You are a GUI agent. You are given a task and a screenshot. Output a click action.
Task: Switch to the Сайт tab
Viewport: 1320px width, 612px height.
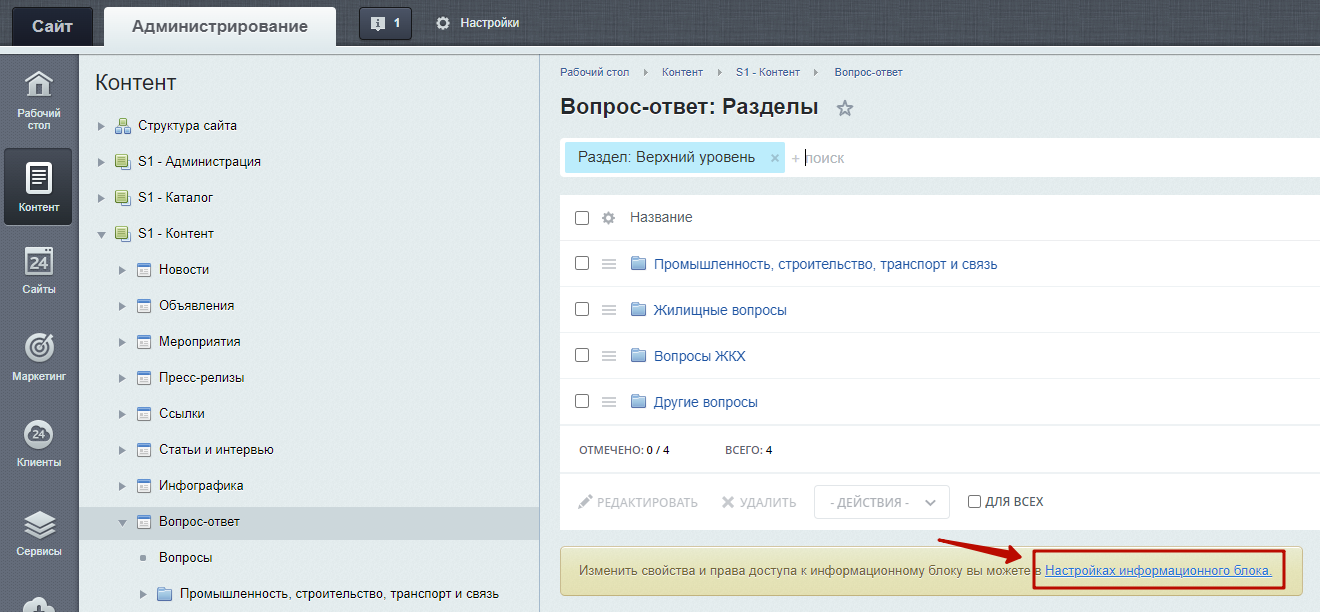[52, 26]
